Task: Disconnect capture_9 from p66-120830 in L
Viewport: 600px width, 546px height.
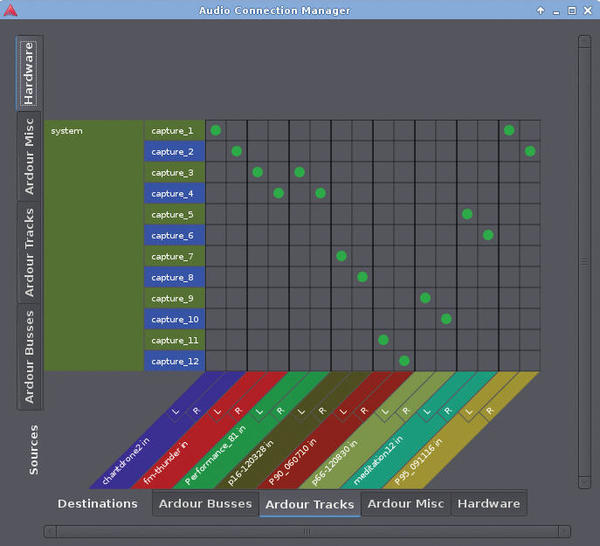Action: pos(425,298)
